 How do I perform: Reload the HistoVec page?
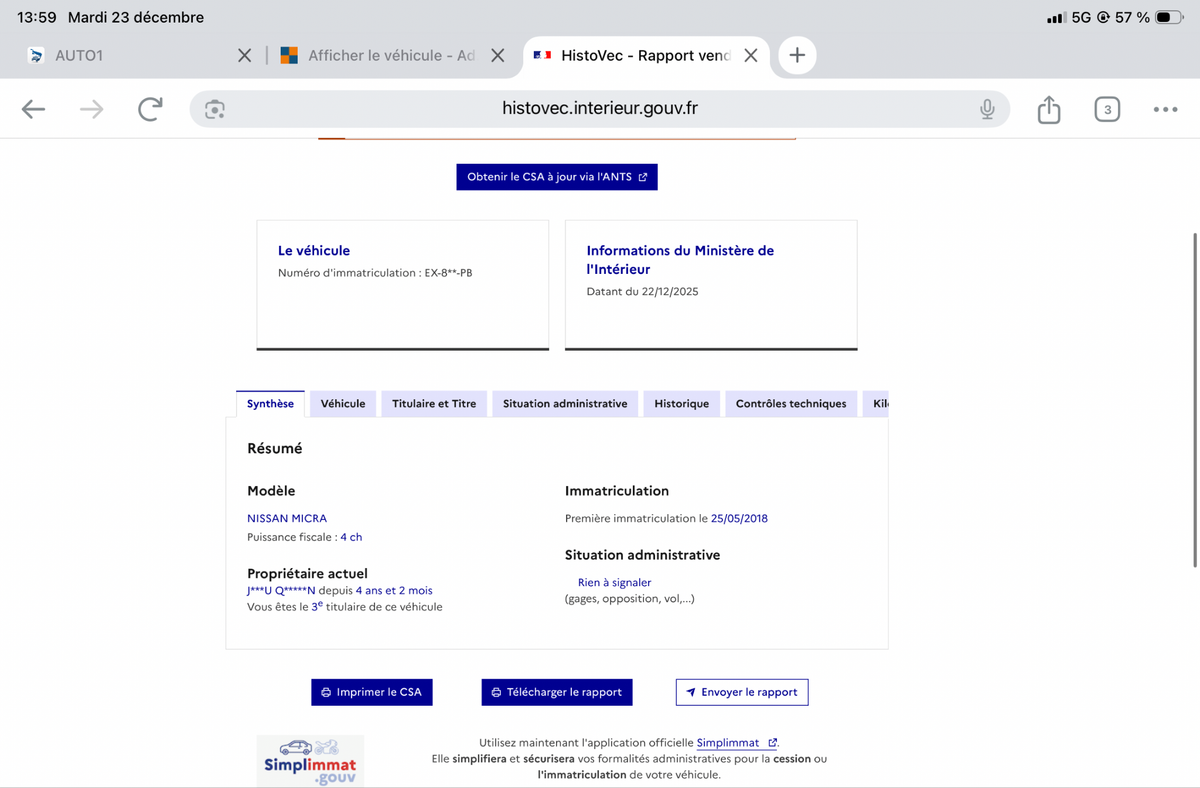[150, 109]
